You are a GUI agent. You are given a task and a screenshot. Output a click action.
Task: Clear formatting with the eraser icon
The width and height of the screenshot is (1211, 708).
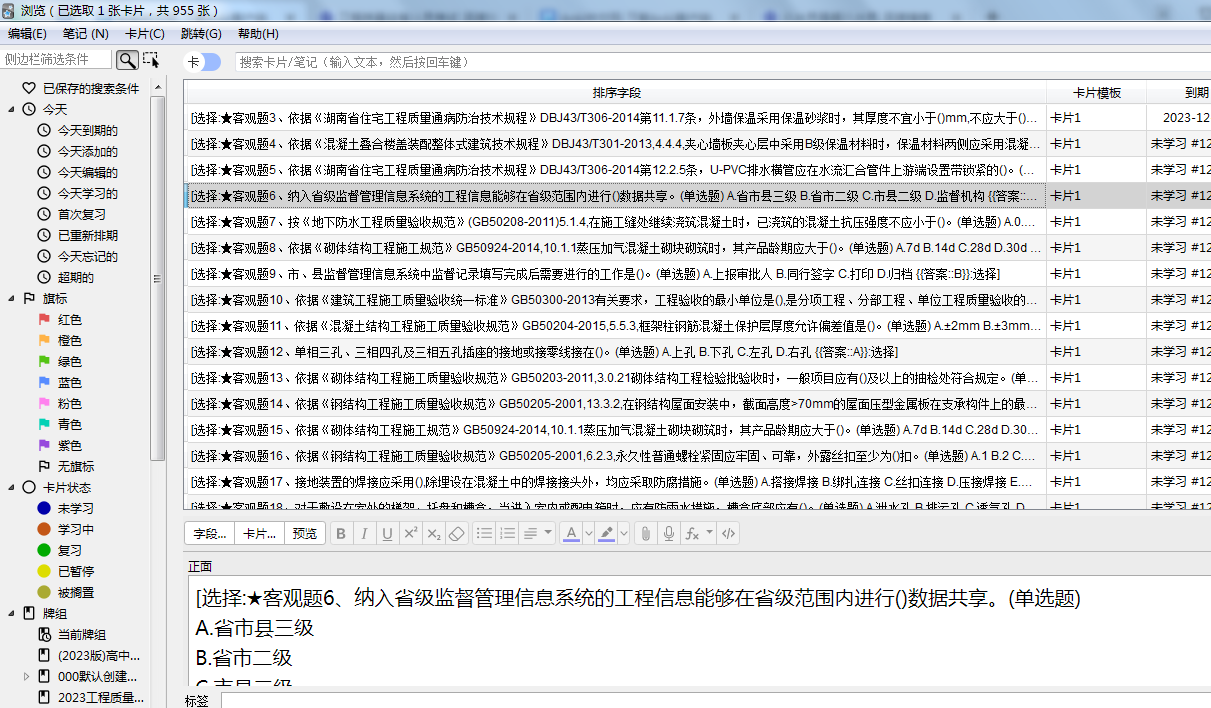click(x=456, y=534)
